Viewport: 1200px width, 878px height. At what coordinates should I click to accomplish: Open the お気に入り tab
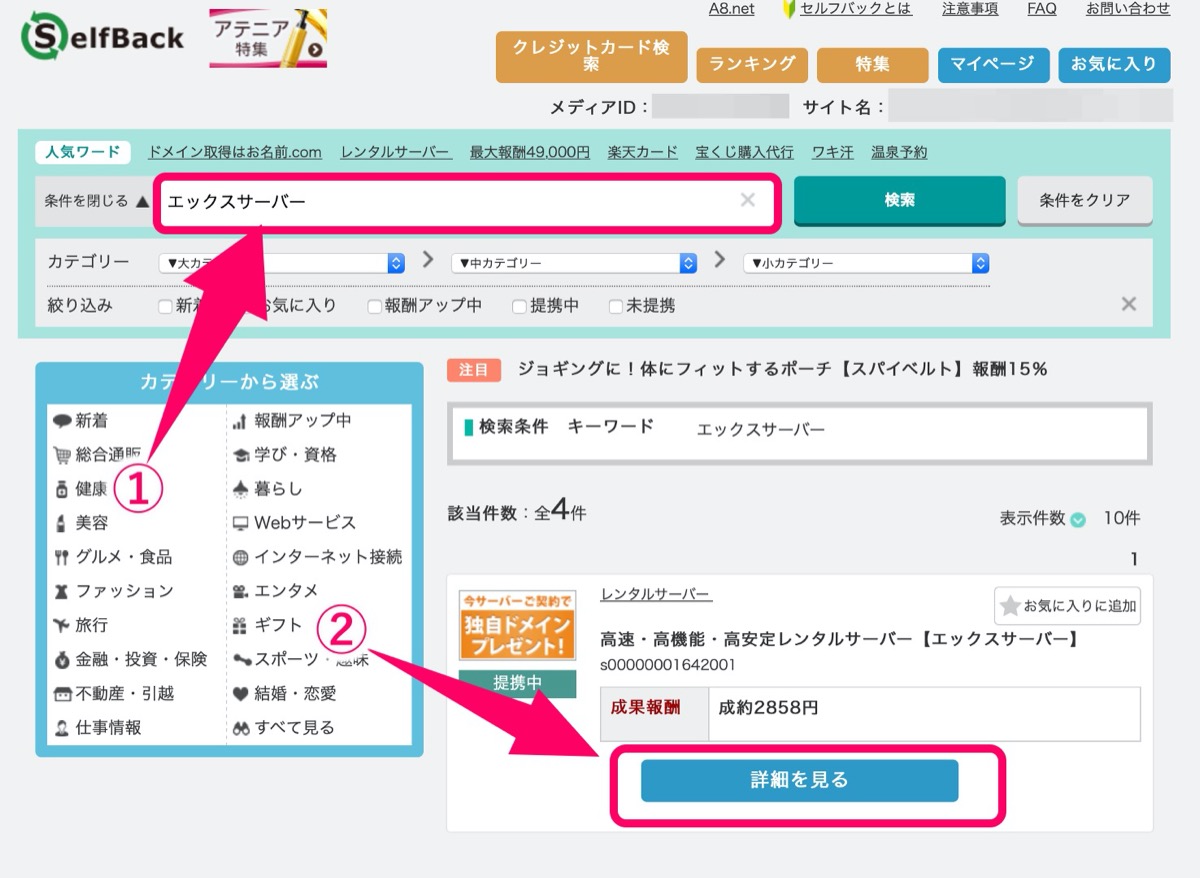[1114, 64]
